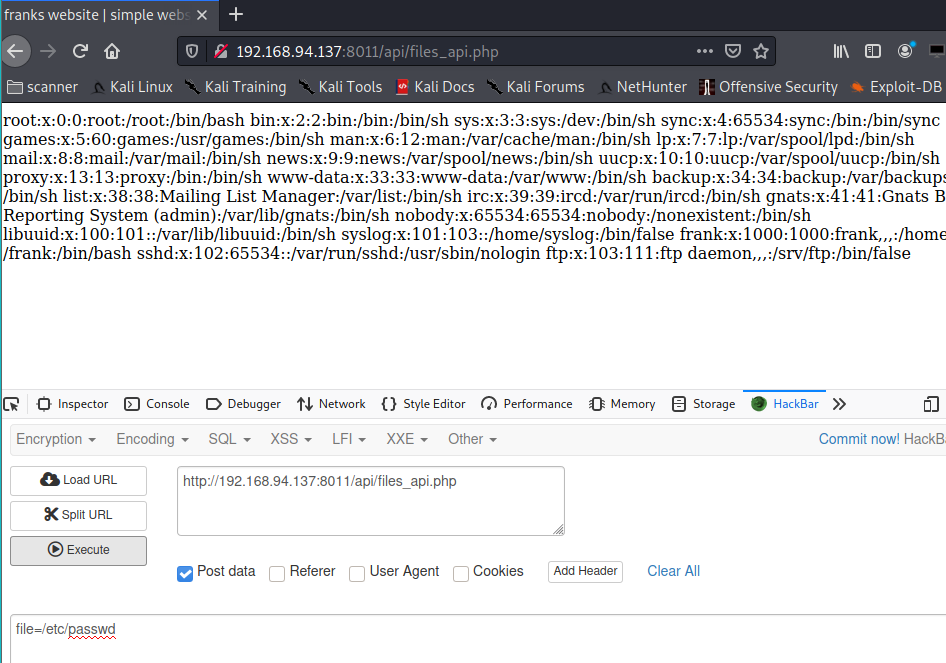Image resolution: width=946 pixels, height=663 pixels.
Task: Toggle the sidebars icon
Action: 872,51
